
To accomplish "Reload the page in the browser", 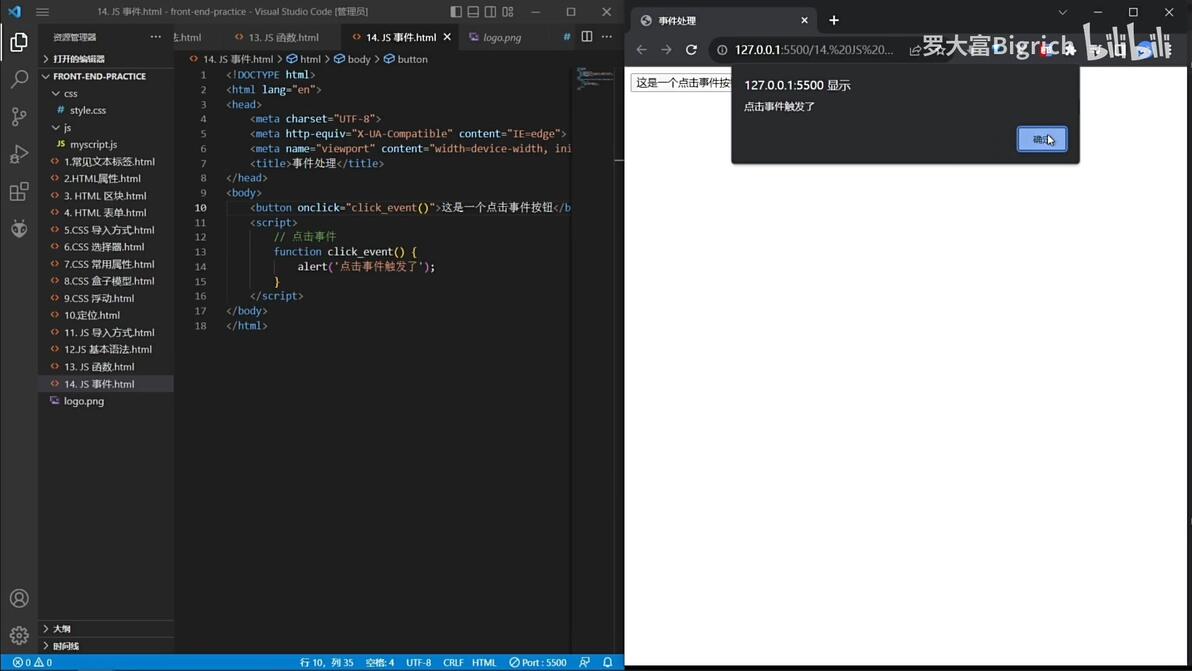I will 691,49.
